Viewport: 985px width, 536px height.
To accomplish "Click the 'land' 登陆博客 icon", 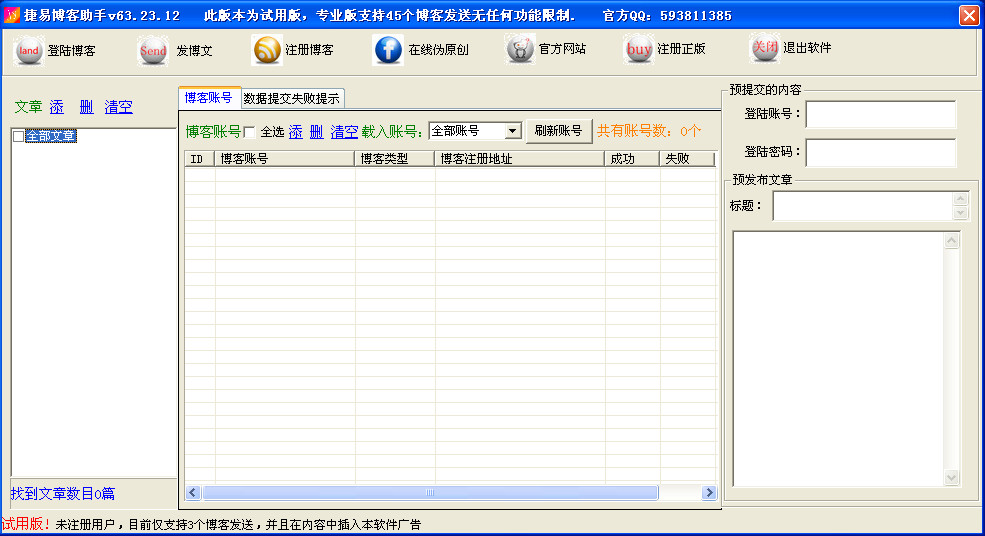I will point(28,51).
